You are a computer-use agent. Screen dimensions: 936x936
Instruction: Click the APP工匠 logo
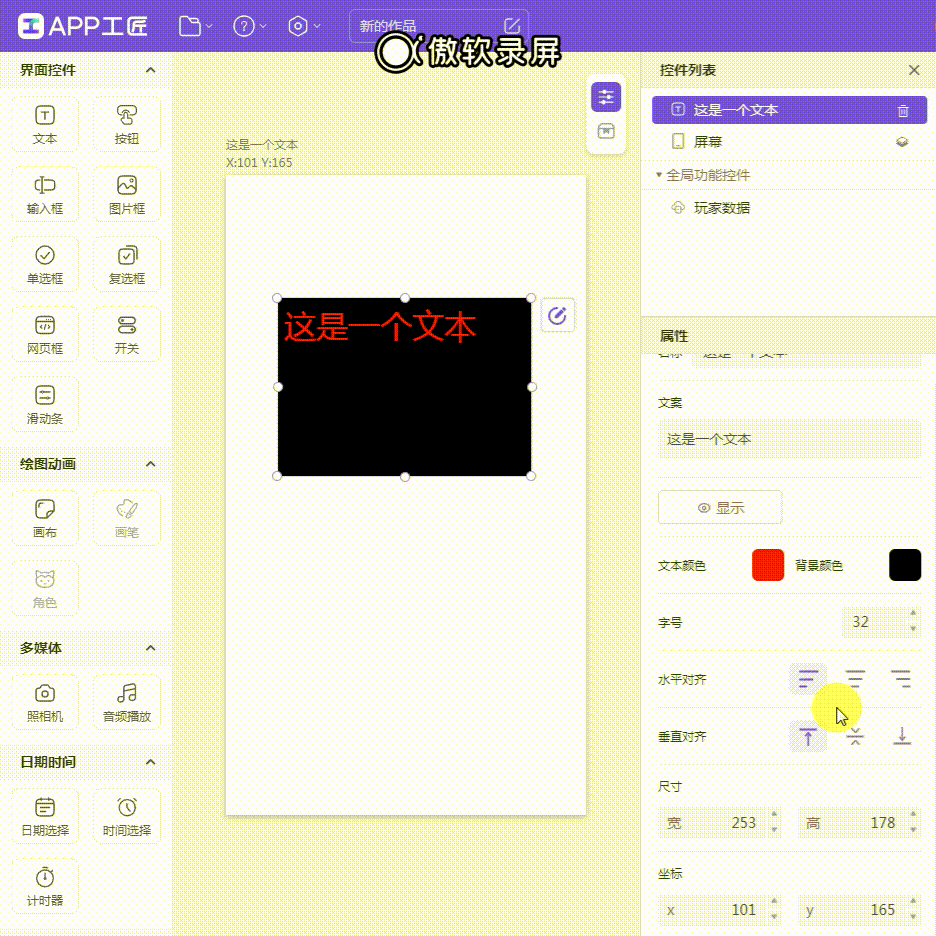[x=83, y=26]
